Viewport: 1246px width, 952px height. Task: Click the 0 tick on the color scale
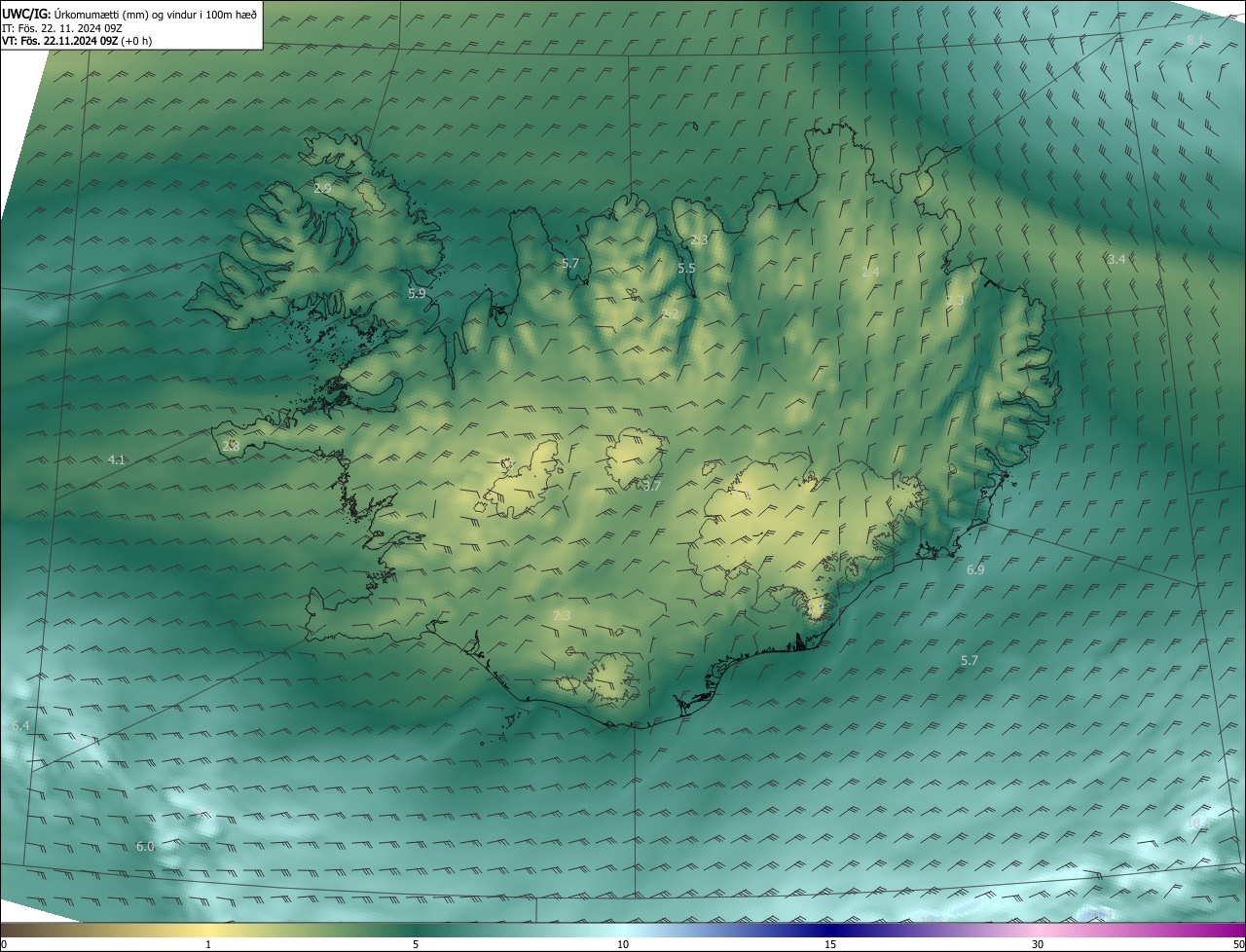click(3, 944)
